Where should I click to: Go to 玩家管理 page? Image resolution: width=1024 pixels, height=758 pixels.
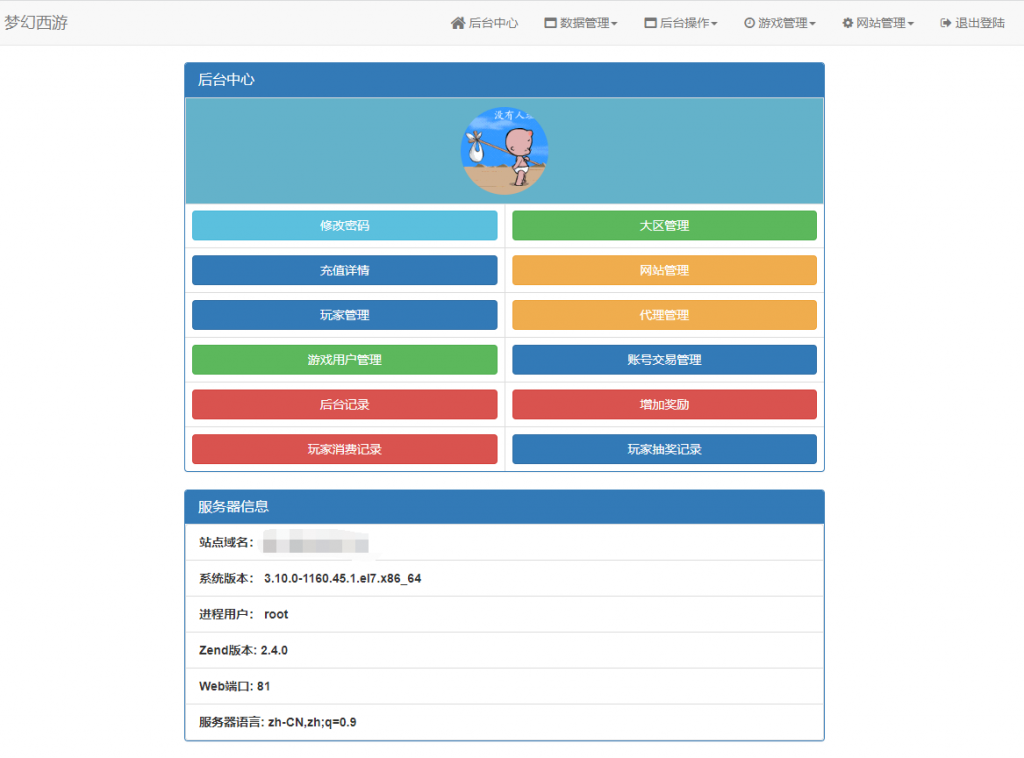click(x=344, y=315)
